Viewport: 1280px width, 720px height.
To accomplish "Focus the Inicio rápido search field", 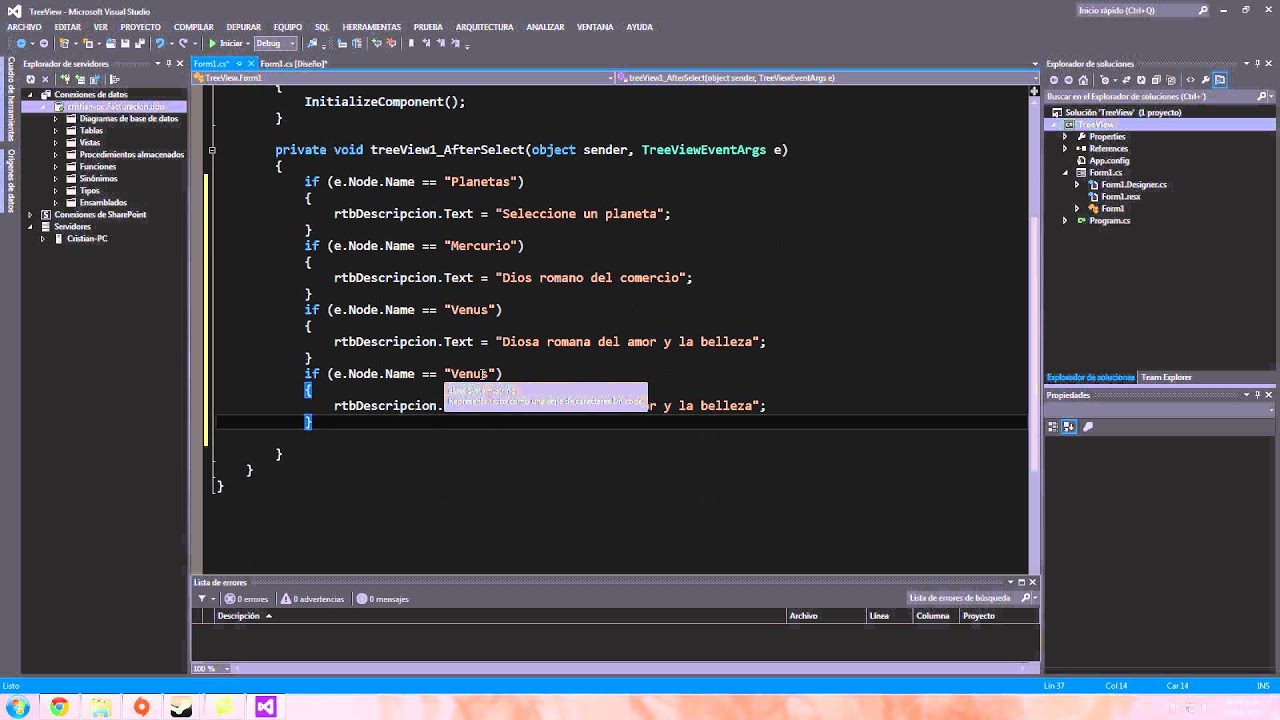I will coord(1143,11).
